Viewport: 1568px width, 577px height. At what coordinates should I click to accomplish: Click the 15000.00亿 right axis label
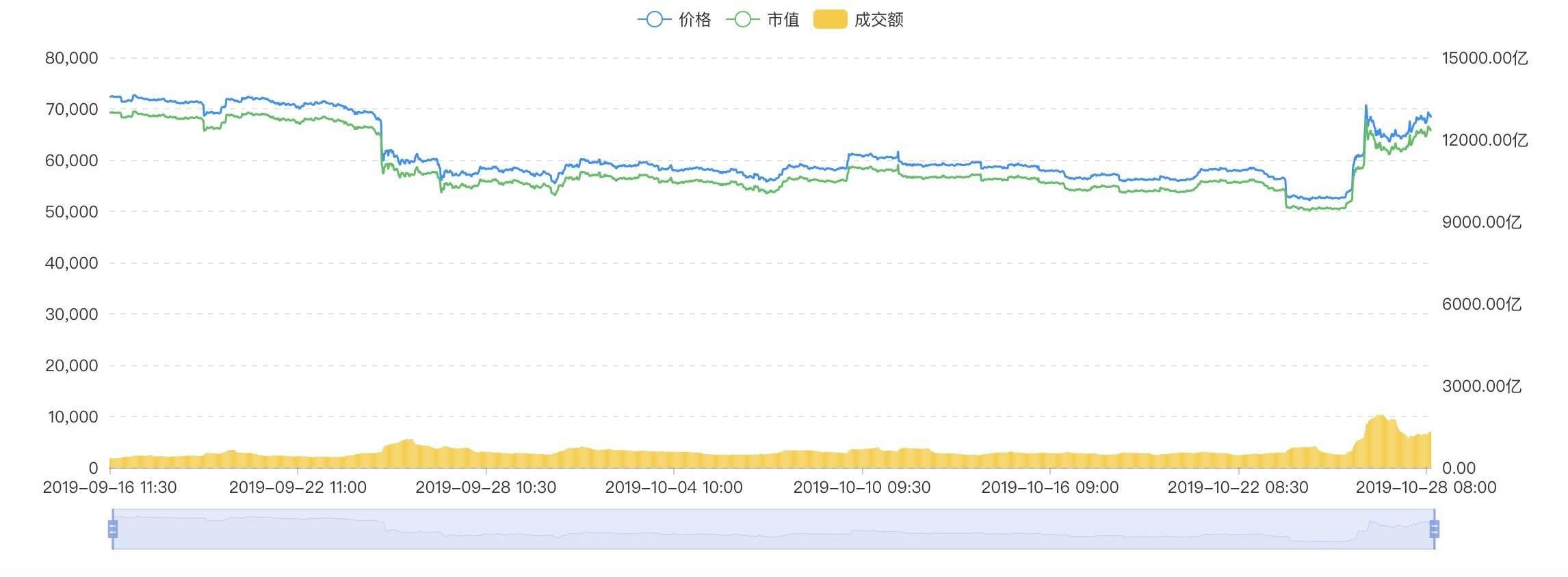[1485, 58]
